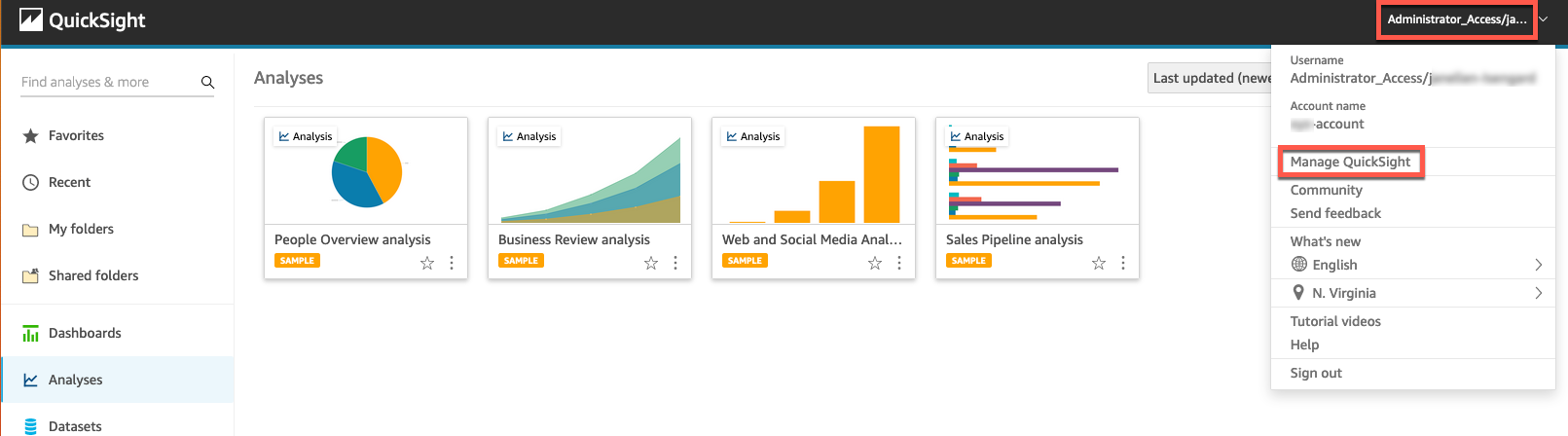
Task: Toggle favorite star on Sales Pipeline analysis
Action: [1099, 263]
